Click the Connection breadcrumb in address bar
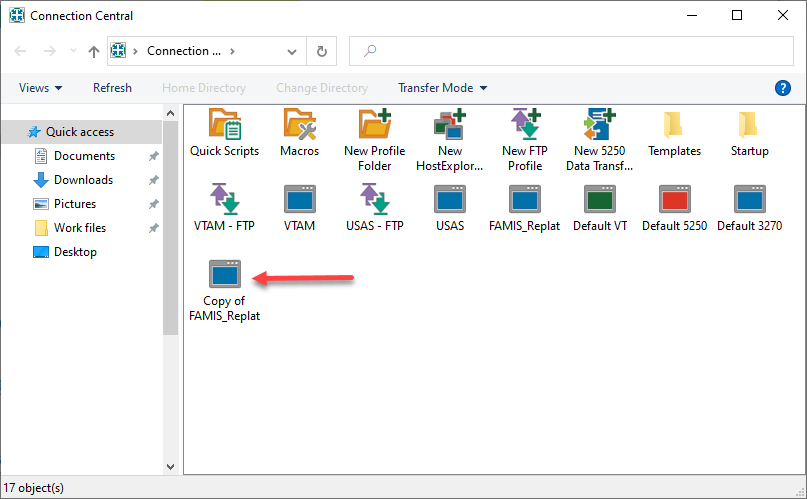This screenshot has width=807, height=499. [x=184, y=51]
